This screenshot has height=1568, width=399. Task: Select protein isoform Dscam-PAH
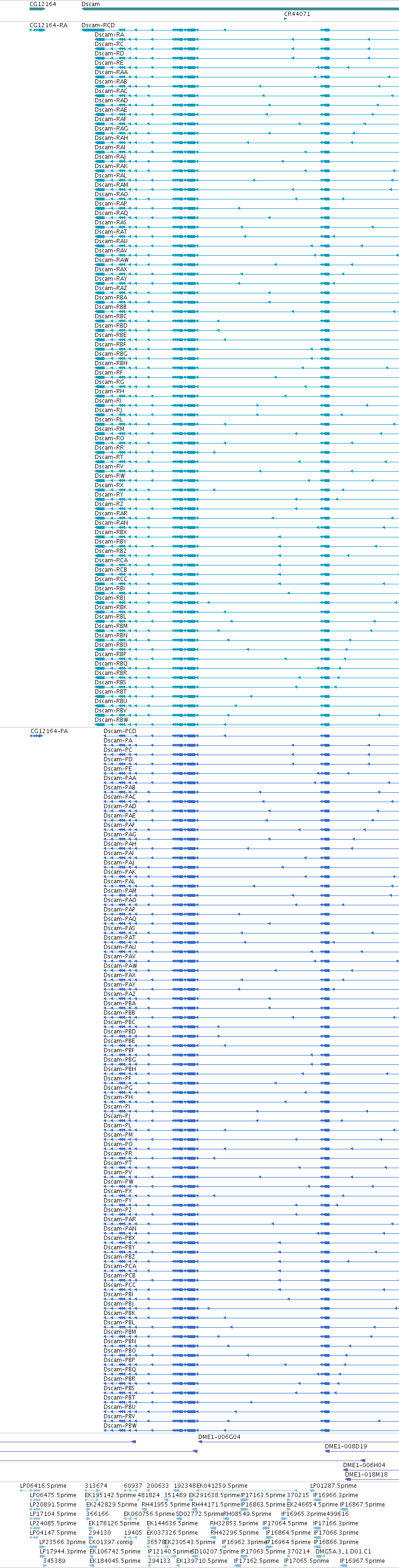120,844
